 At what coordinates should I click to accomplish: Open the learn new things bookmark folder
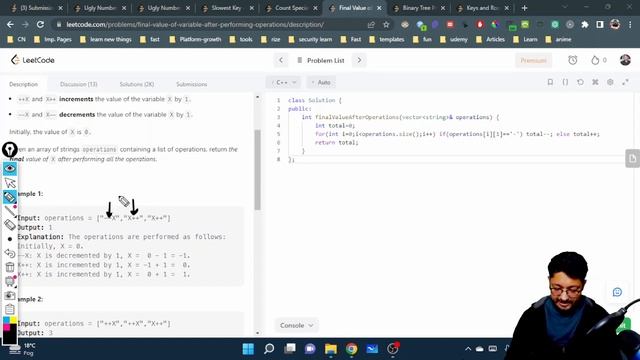(x=106, y=39)
